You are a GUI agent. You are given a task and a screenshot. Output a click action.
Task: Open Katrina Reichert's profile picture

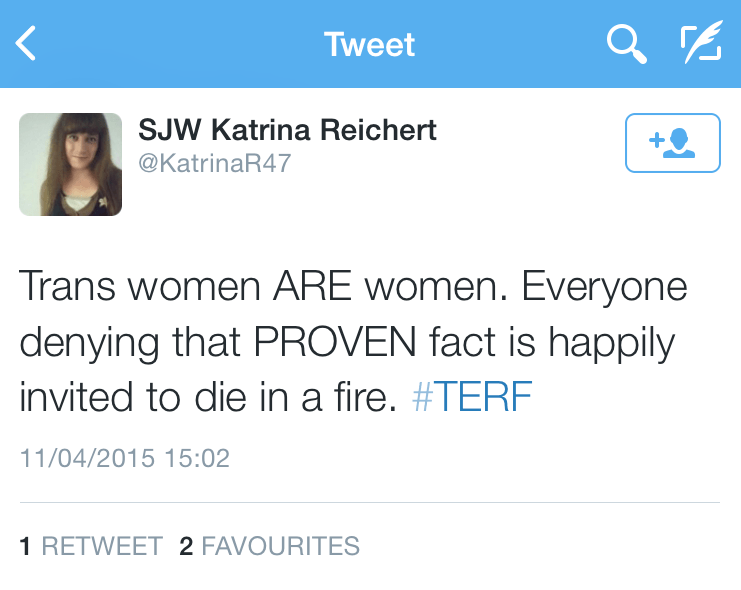pos(71,164)
